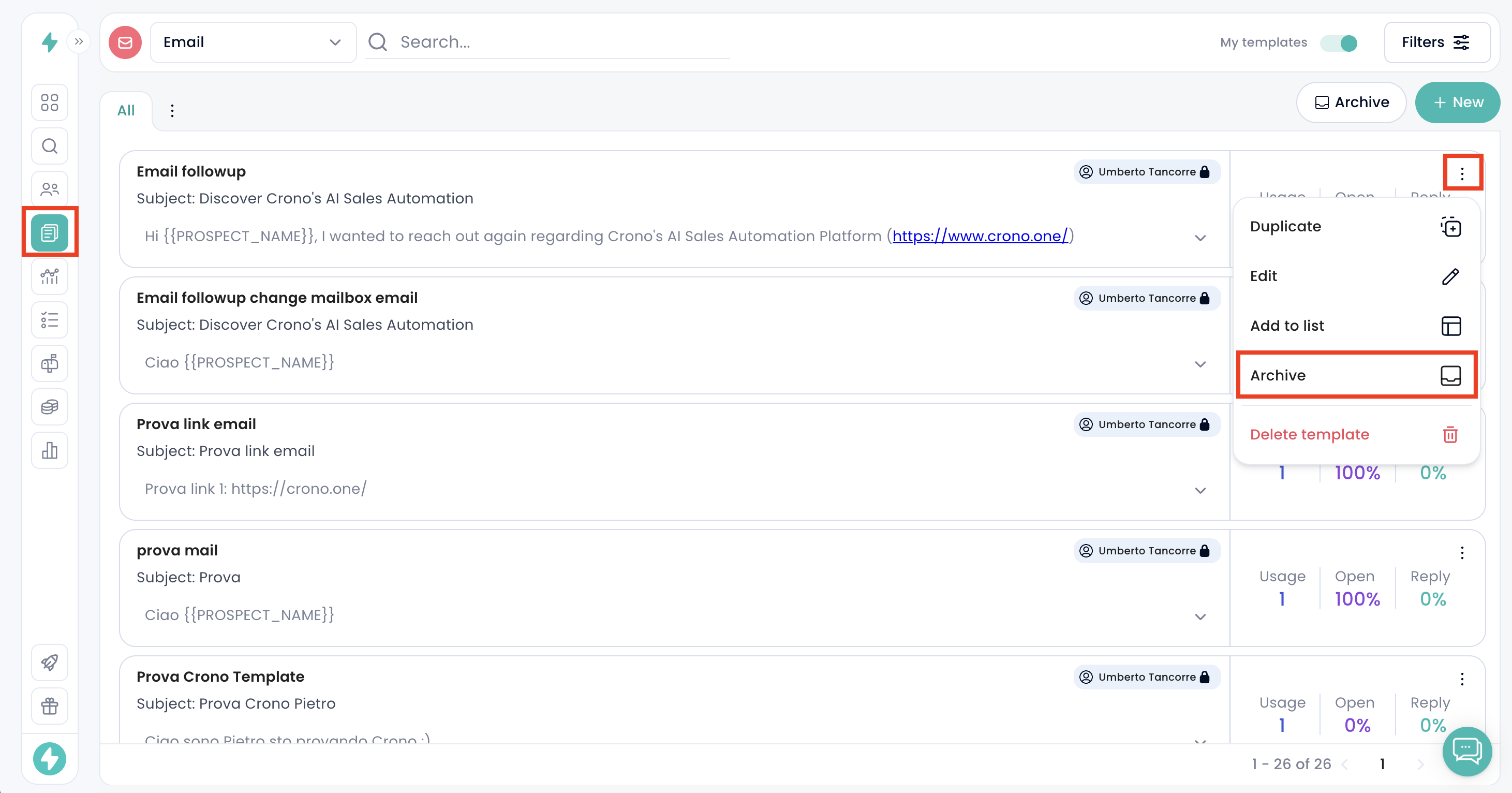Open the contacts people icon in sidebar
This screenshot has height=793, width=1512.
click(50, 189)
